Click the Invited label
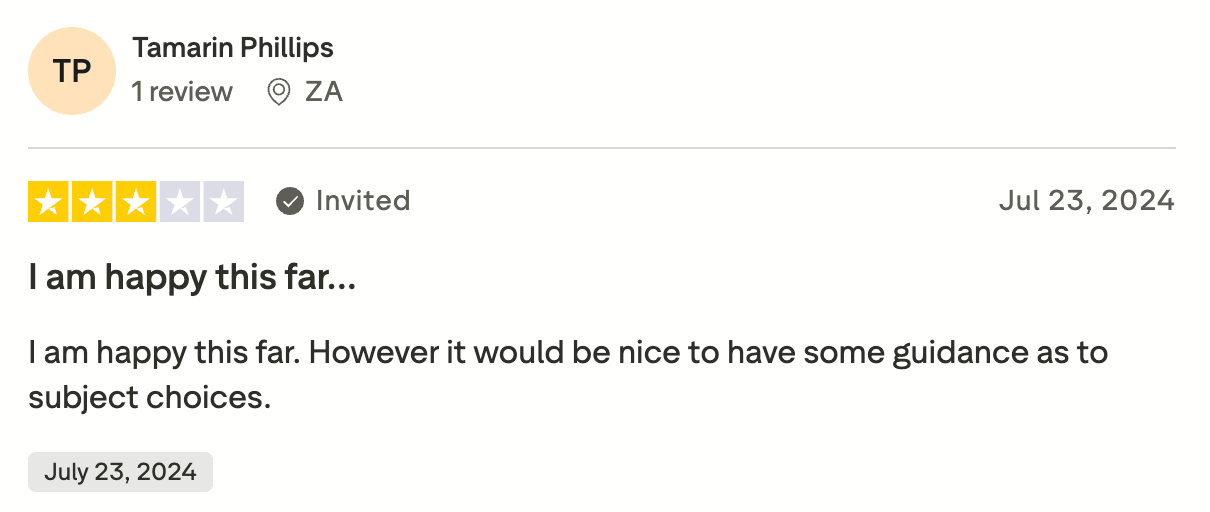1210x512 pixels. pyautogui.click(x=363, y=201)
